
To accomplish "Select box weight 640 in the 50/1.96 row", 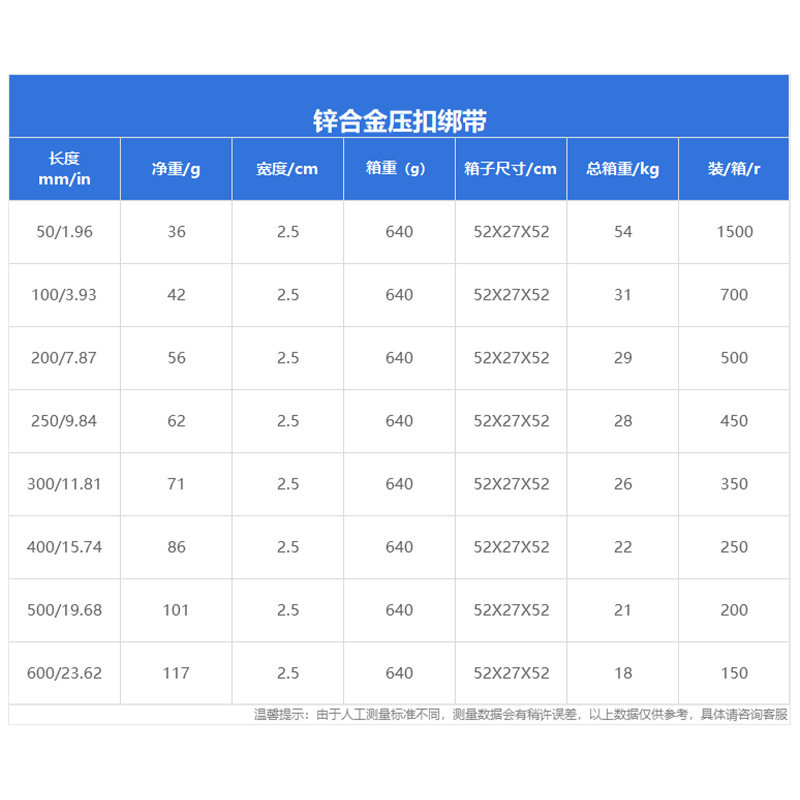I will (399, 232).
